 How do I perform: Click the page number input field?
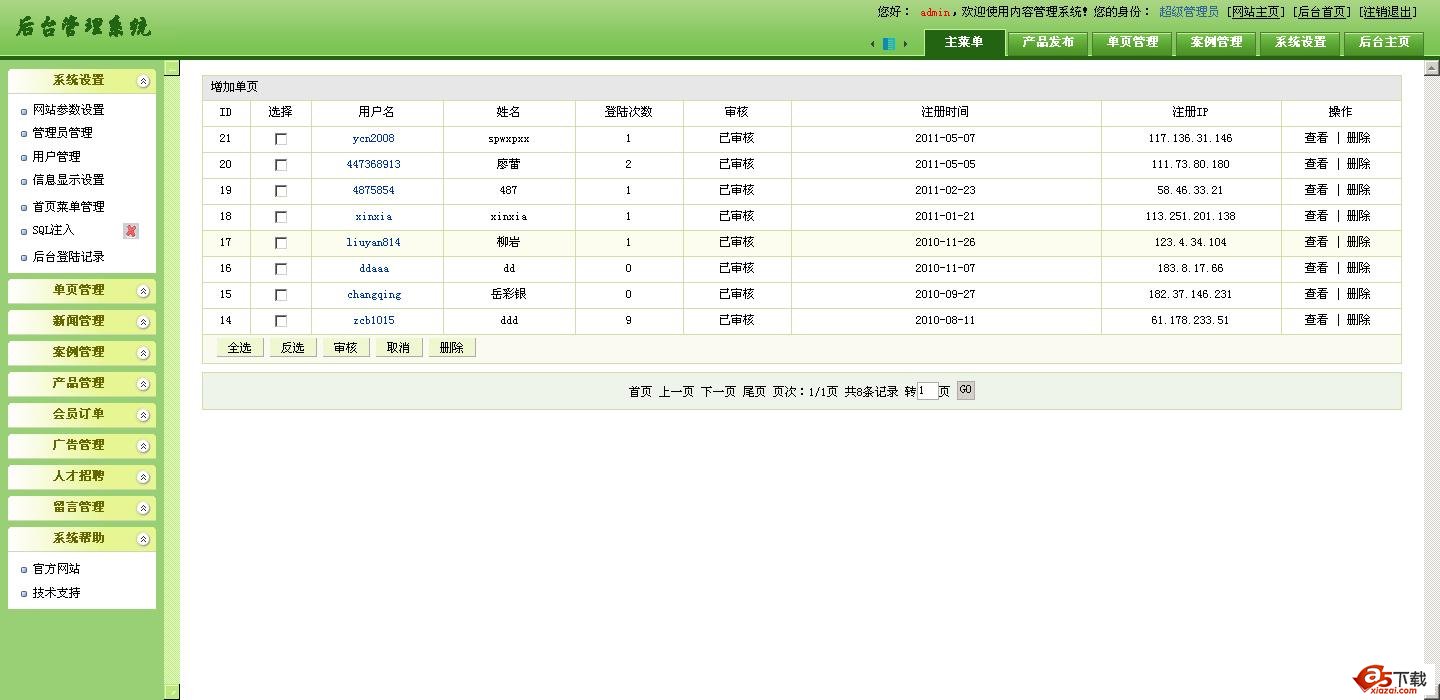click(927, 392)
